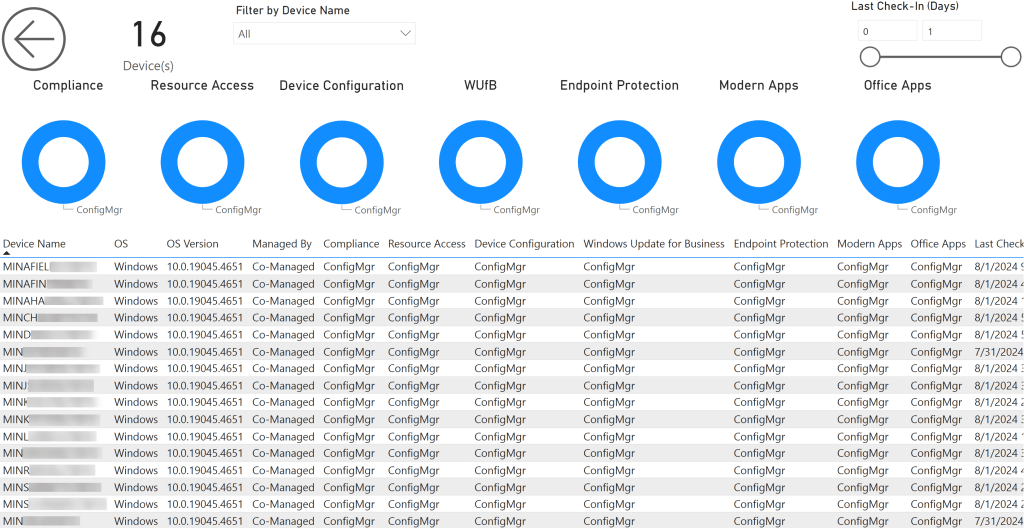The width and height of the screenshot is (1024, 528).
Task: Select the left handle of the check-in slider
Action: coord(870,57)
